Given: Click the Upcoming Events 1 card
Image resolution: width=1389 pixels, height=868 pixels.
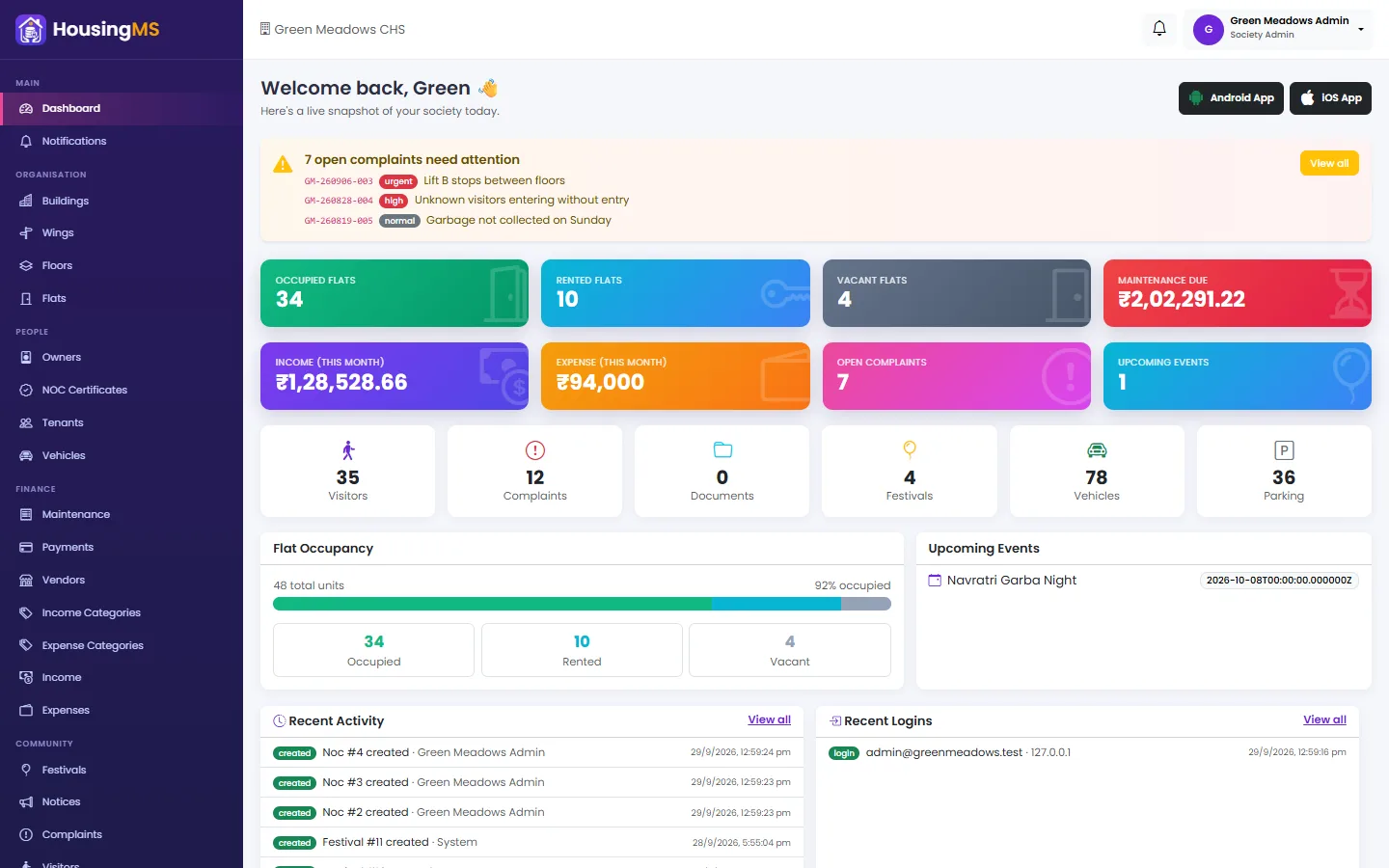Looking at the screenshot, I should tap(1237, 376).
